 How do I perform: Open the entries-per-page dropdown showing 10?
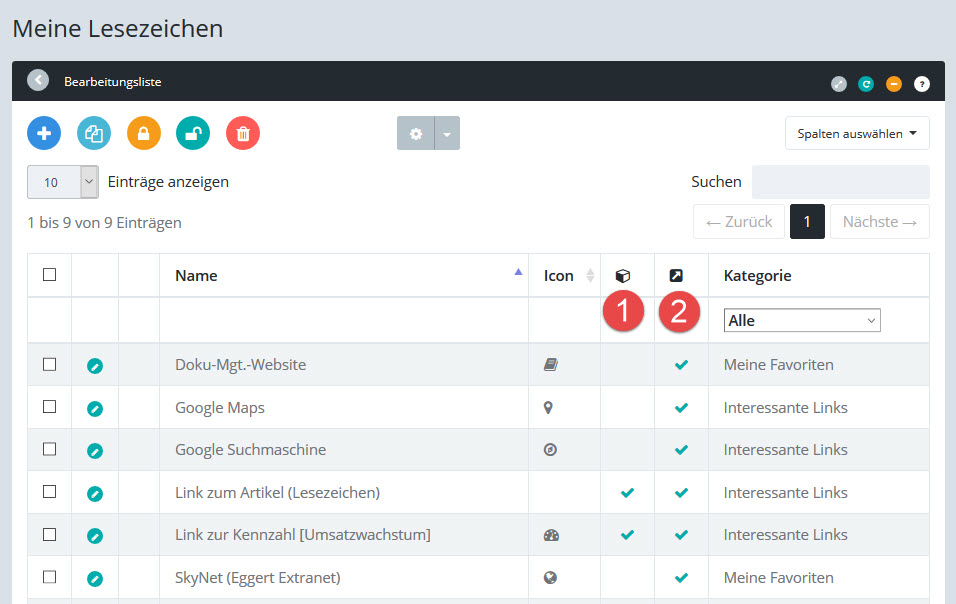pos(63,182)
